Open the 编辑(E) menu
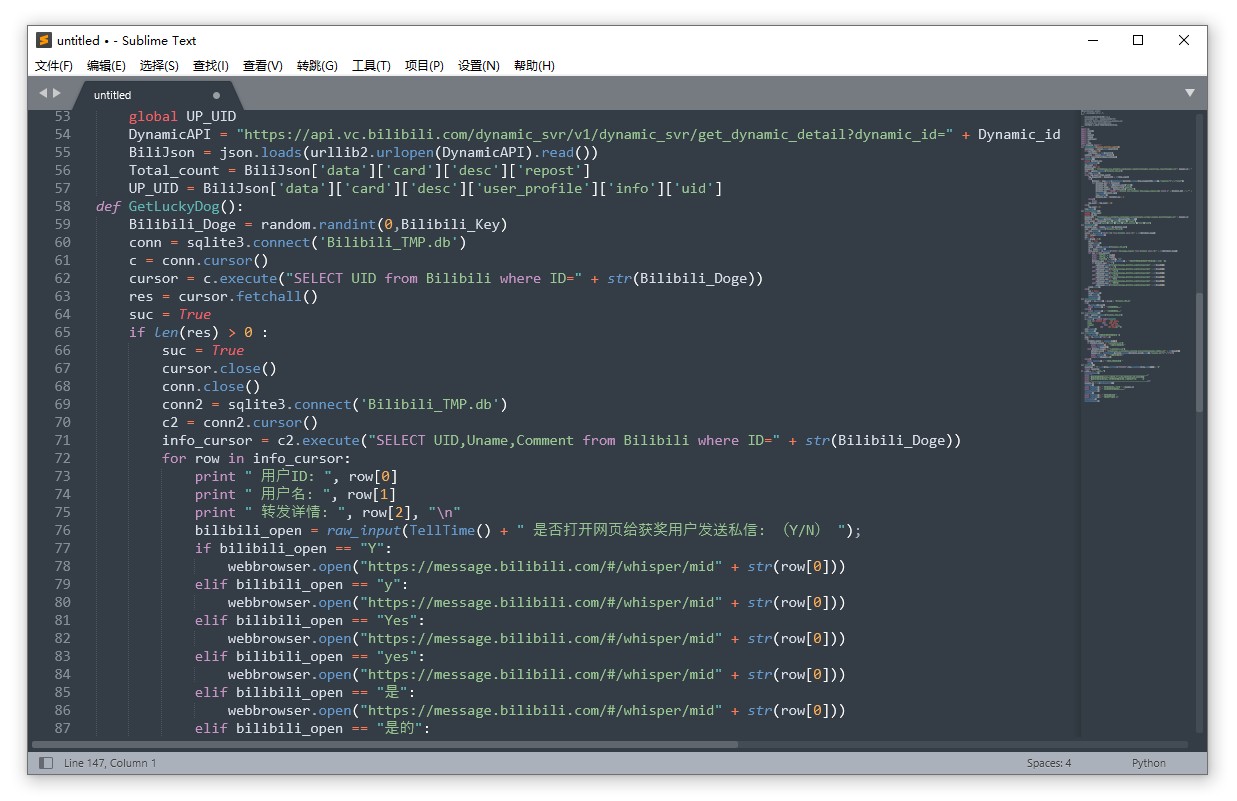This screenshot has height=801, width=1237. pyautogui.click(x=106, y=66)
